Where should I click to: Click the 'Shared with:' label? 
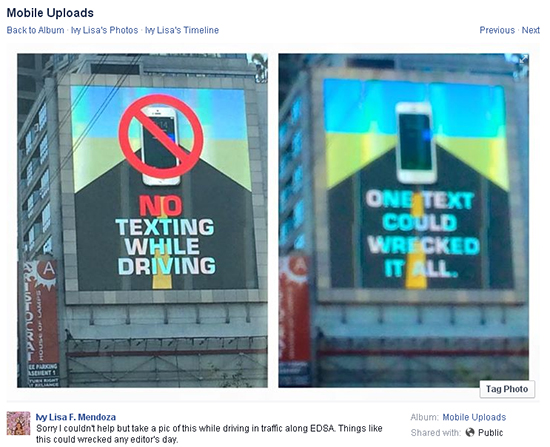(436, 433)
